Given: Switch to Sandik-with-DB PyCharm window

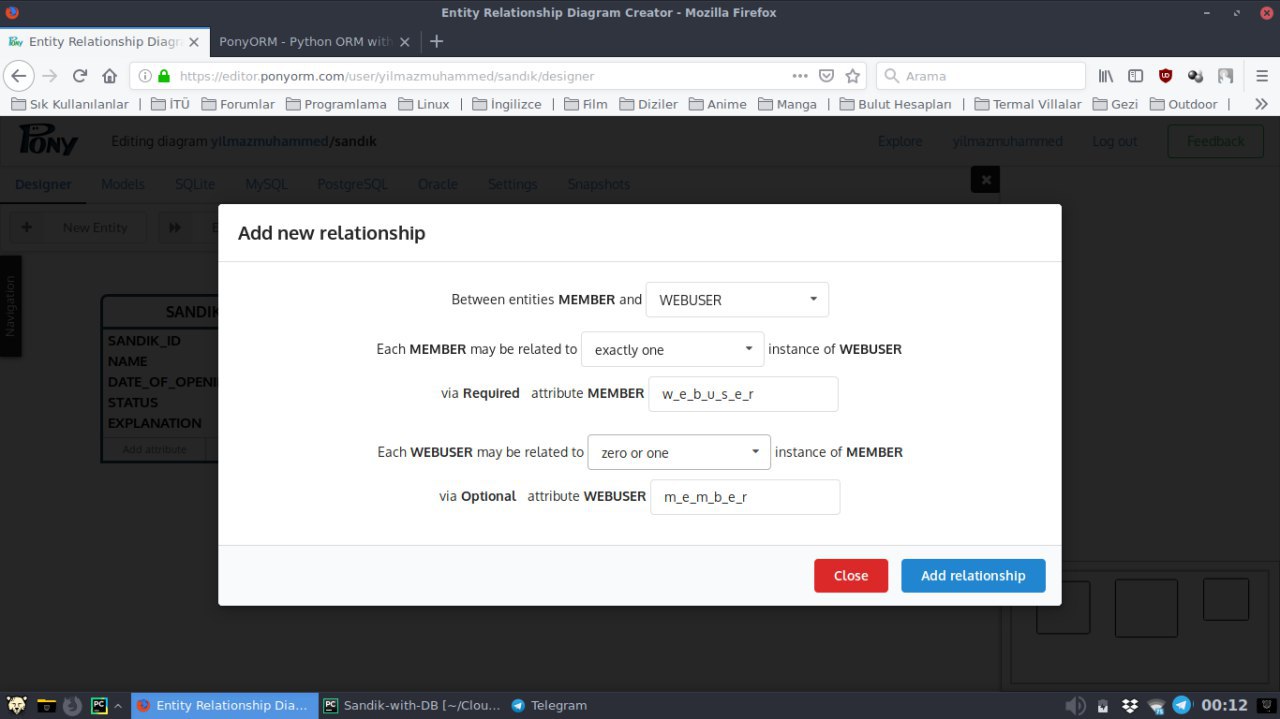Looking at the screenshot, I should (412, 705).
